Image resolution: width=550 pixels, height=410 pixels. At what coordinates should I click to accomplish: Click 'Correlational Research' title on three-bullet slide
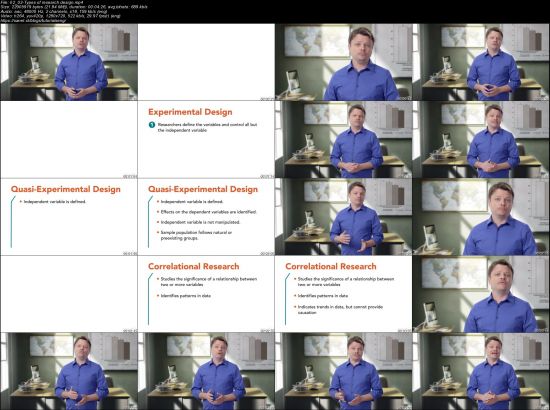pos(331,266)
